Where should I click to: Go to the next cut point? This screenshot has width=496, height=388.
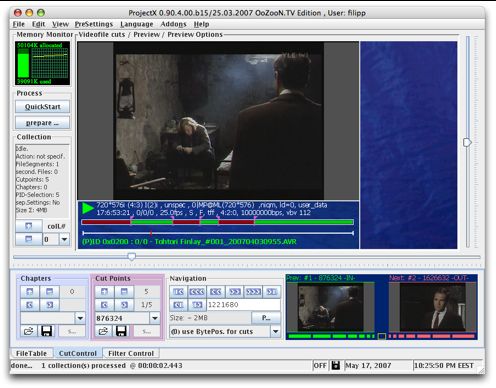(124, 305)
